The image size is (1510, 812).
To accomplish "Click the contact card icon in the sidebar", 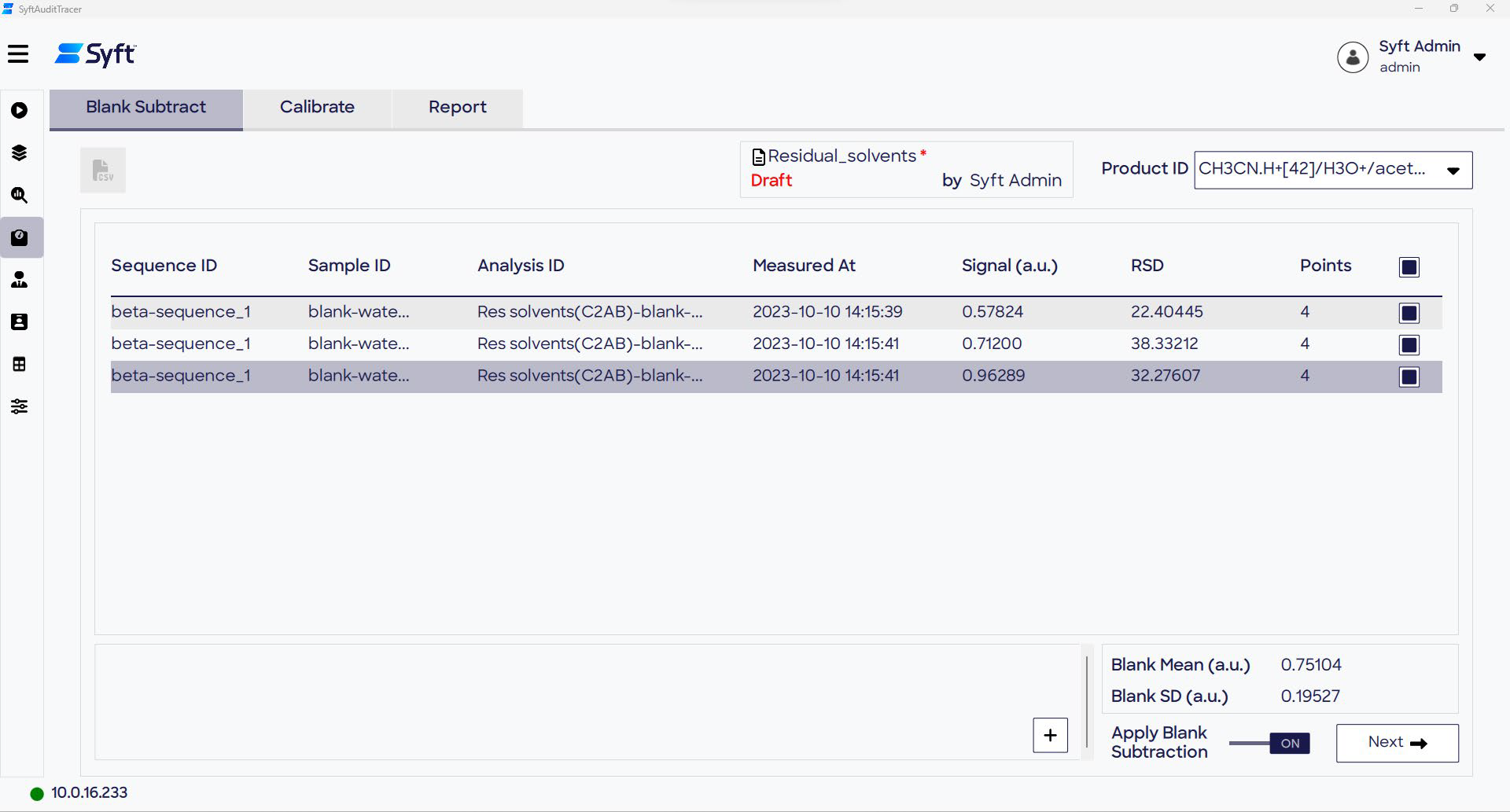I will click(20, 322).
